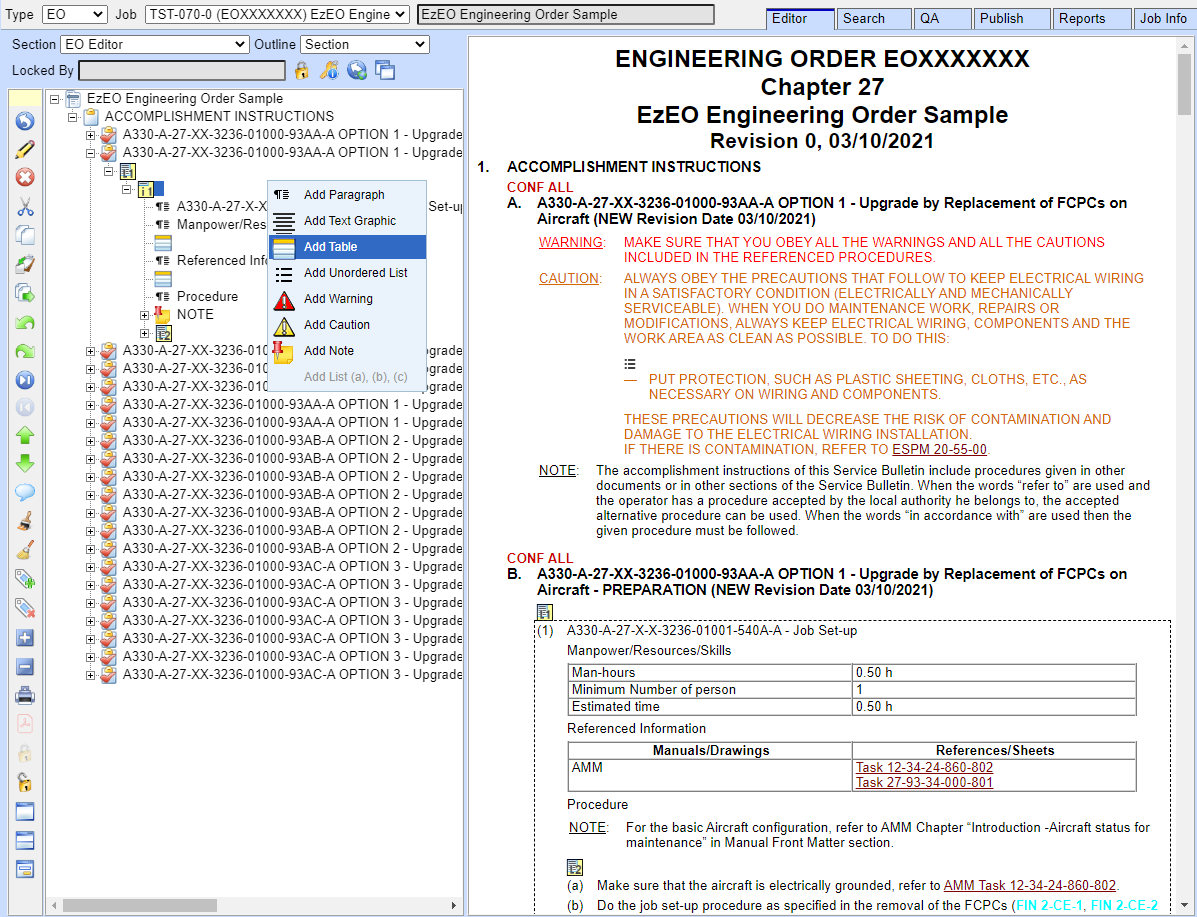Click the single-pane window layout icon
The image size is (1197, 917).
click(x=25, y=812)
